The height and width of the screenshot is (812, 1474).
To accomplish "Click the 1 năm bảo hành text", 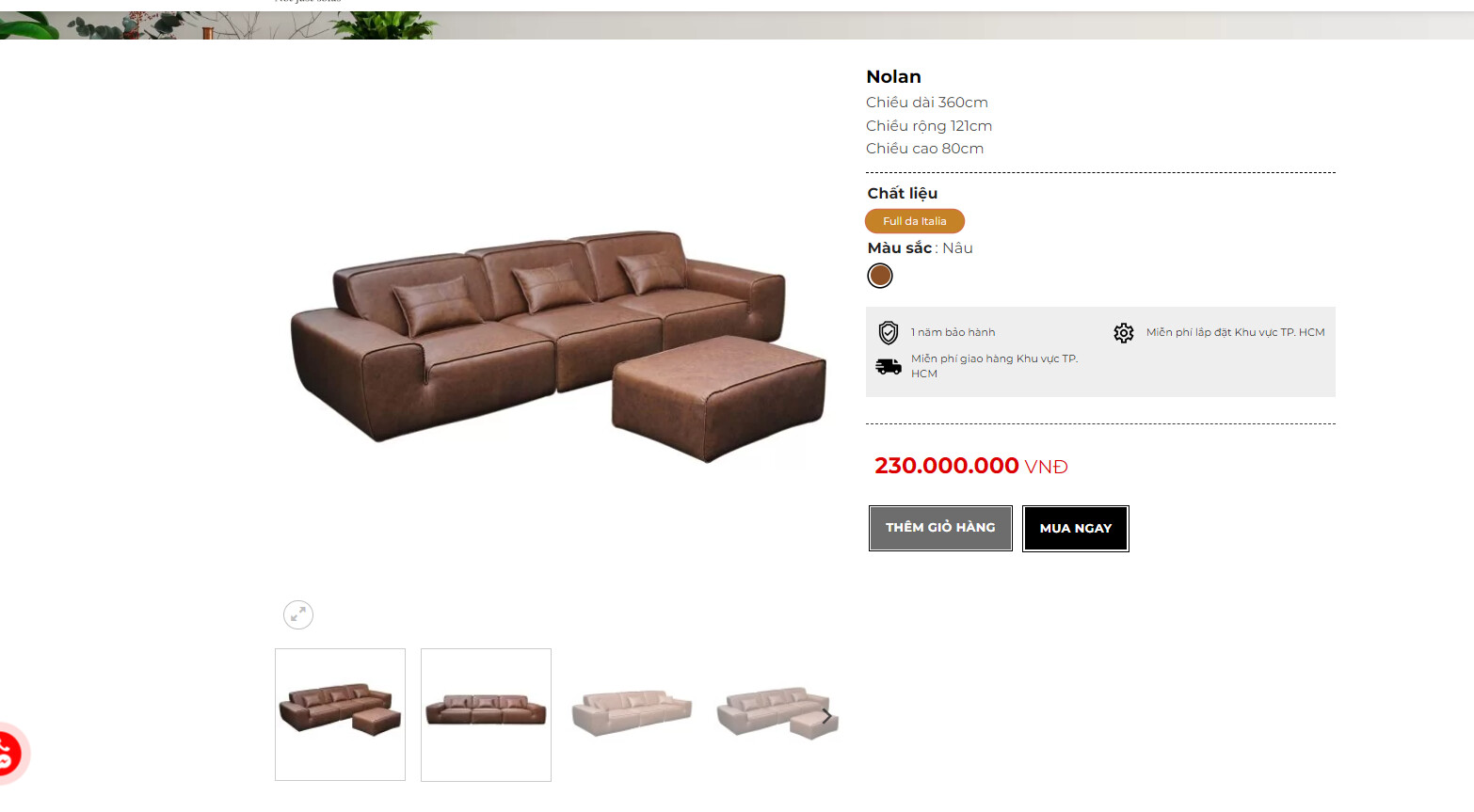I will pos(953,332).
